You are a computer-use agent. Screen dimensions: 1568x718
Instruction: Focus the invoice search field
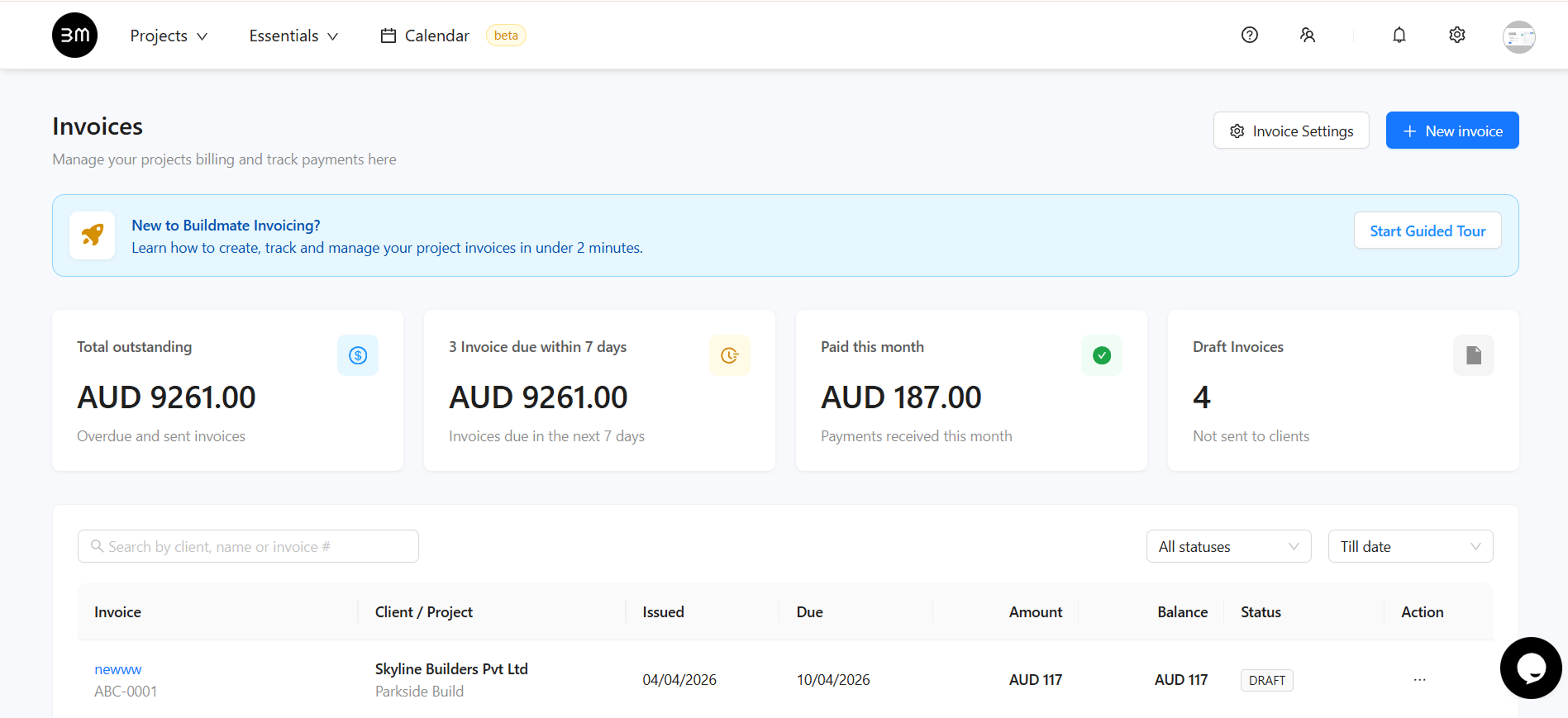pyautogui.click(x=248, y=546)
